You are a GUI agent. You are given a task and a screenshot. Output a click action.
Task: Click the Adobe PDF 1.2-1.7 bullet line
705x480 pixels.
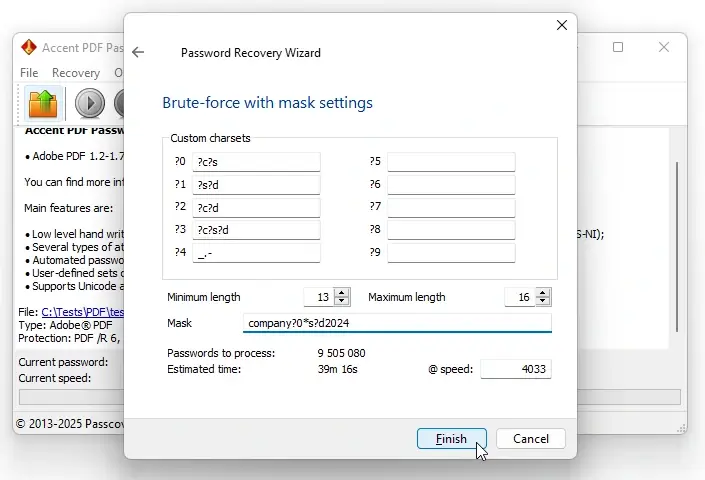click(74, 156)
